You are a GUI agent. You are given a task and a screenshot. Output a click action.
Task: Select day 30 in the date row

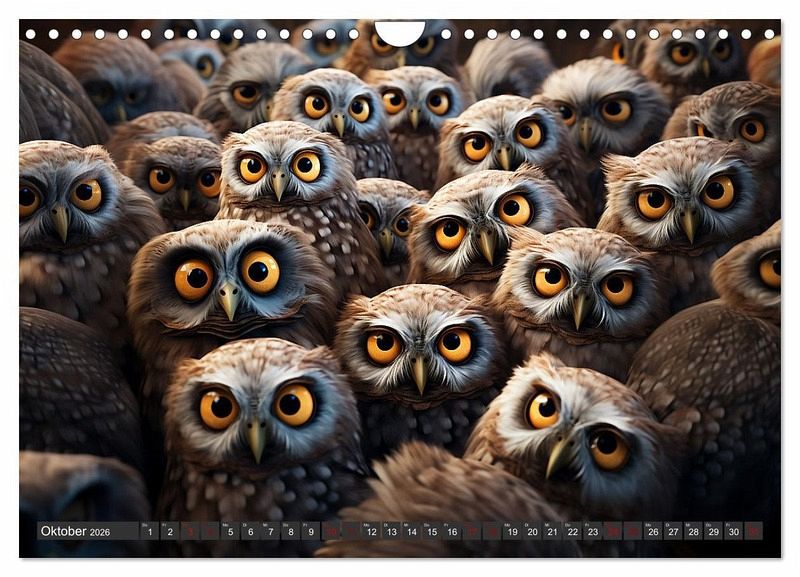(x=733, y=531)
